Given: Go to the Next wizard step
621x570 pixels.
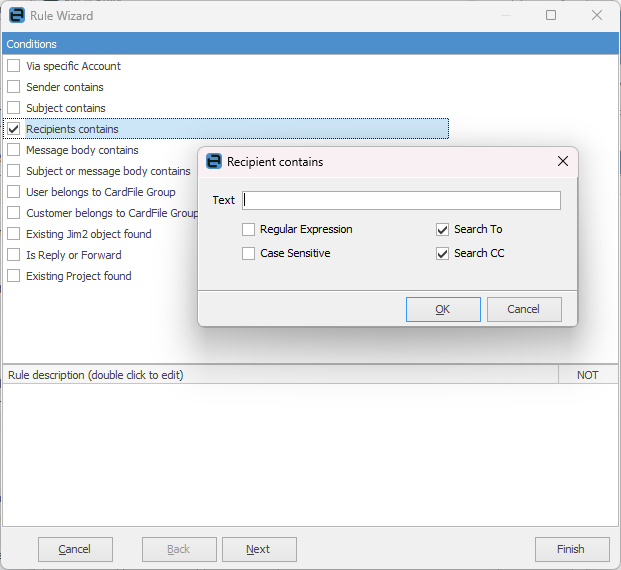Looking at the screenshot, I should click(x=259, y=549).
